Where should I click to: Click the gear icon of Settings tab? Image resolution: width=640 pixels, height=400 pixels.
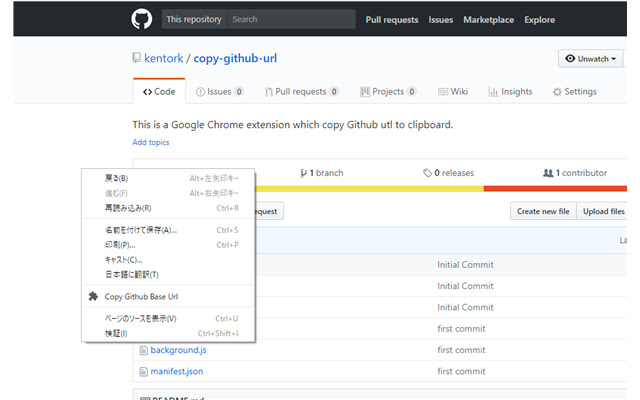pos(557,92)
